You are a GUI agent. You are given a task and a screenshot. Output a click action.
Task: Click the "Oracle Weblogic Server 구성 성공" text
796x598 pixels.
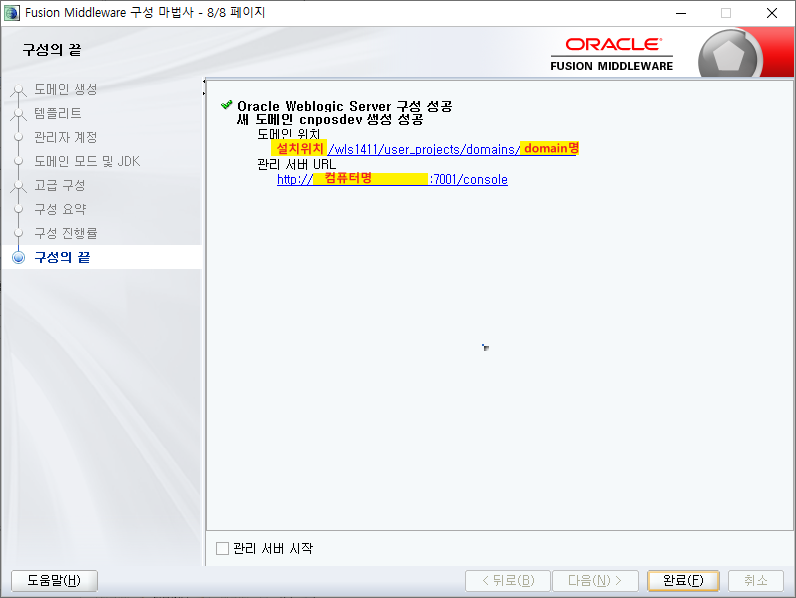[345, 106]
